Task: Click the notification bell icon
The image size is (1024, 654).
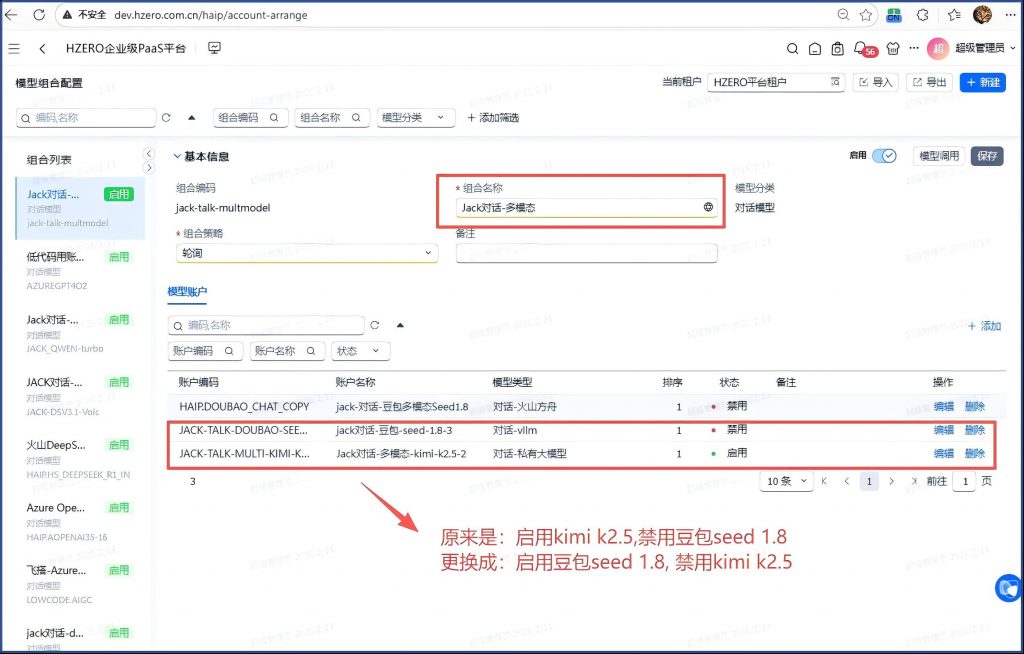Action: [860, 48]
